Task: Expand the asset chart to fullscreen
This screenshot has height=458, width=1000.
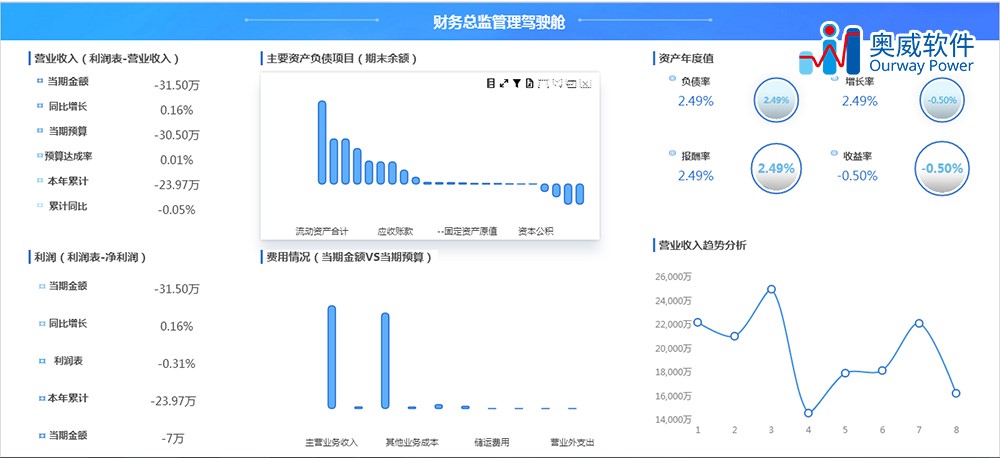Action: click(x=504, y=84)
